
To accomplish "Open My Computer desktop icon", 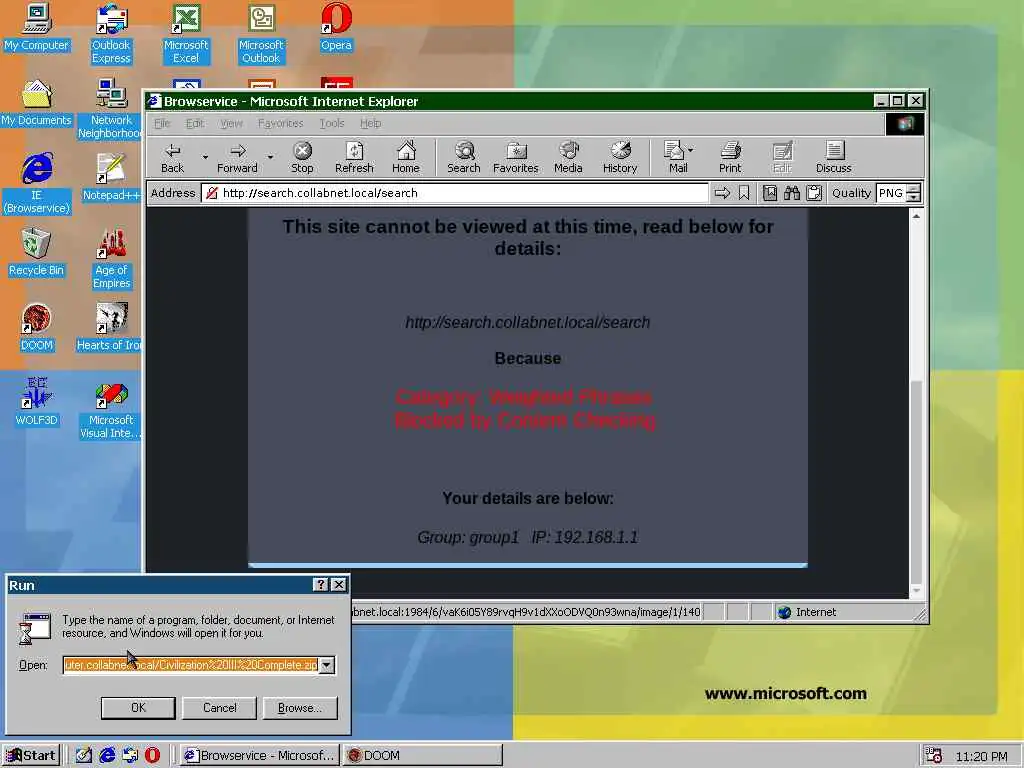I will (37, 27).
